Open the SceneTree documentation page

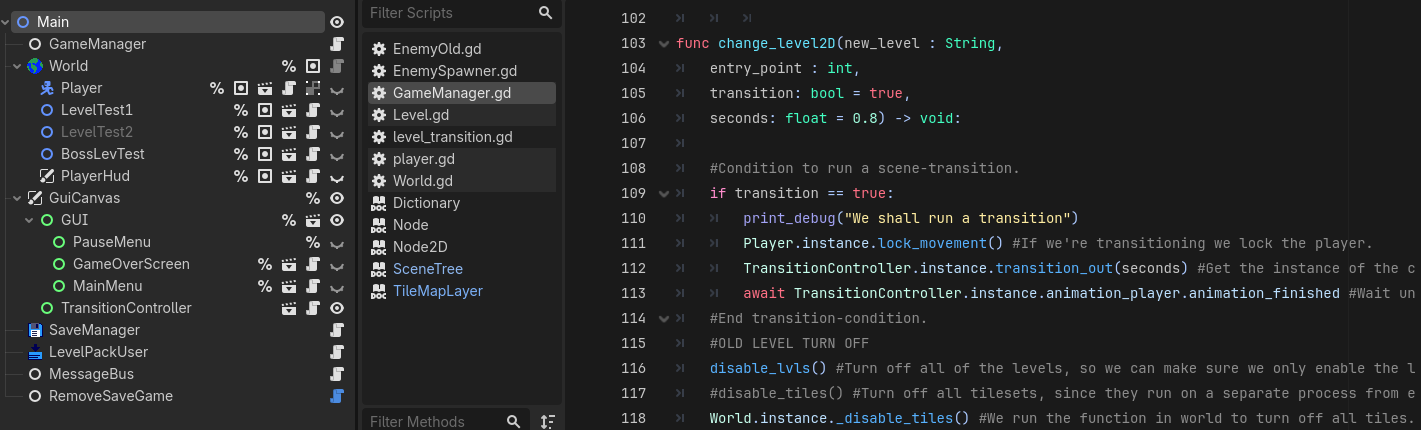pos(427,269)
